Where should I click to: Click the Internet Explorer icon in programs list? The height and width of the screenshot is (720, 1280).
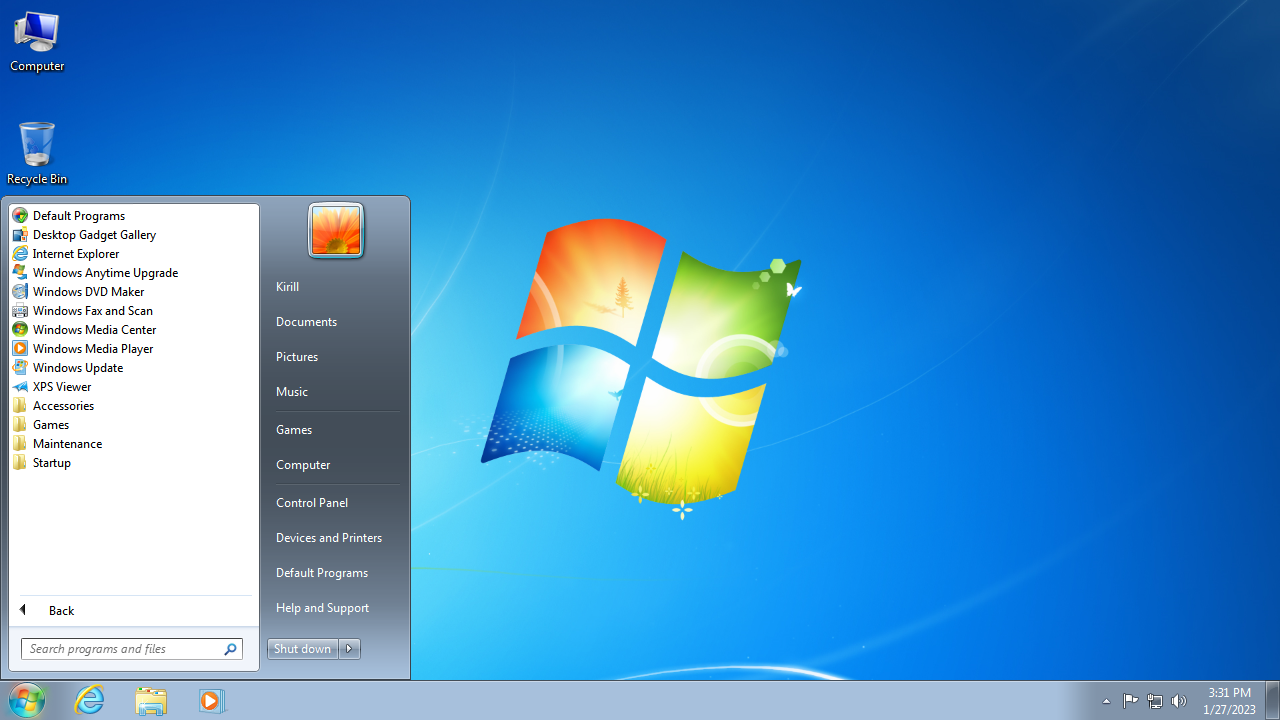pos(20,254)
